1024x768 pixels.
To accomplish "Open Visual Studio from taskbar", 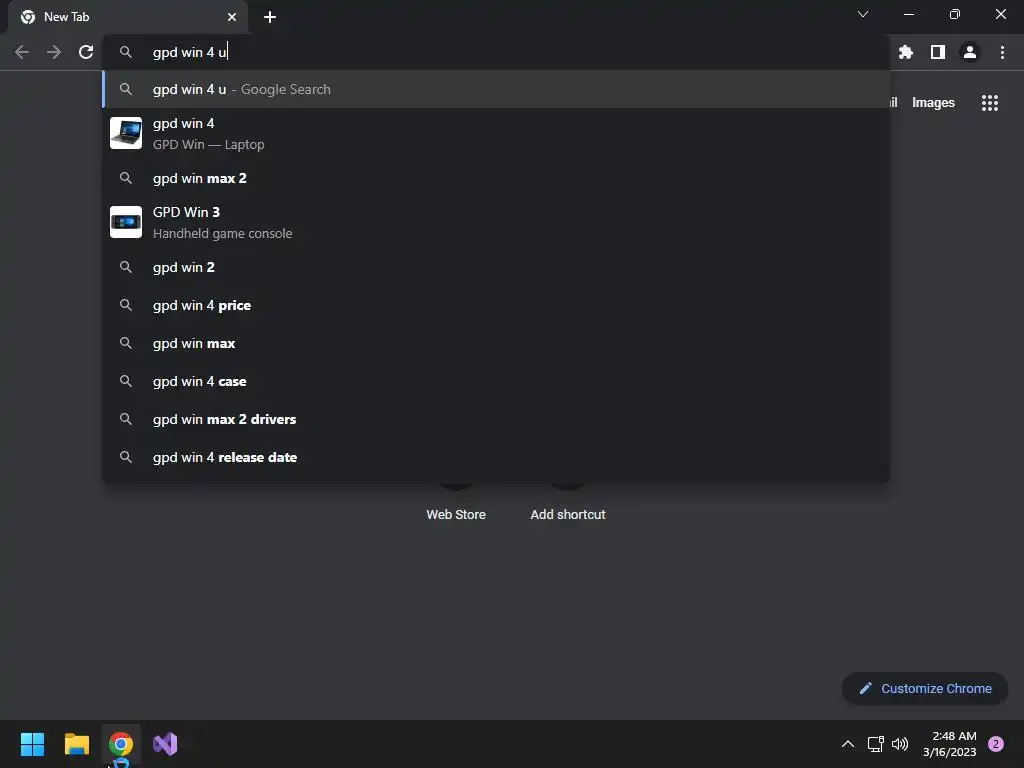I will pos(165,744).
